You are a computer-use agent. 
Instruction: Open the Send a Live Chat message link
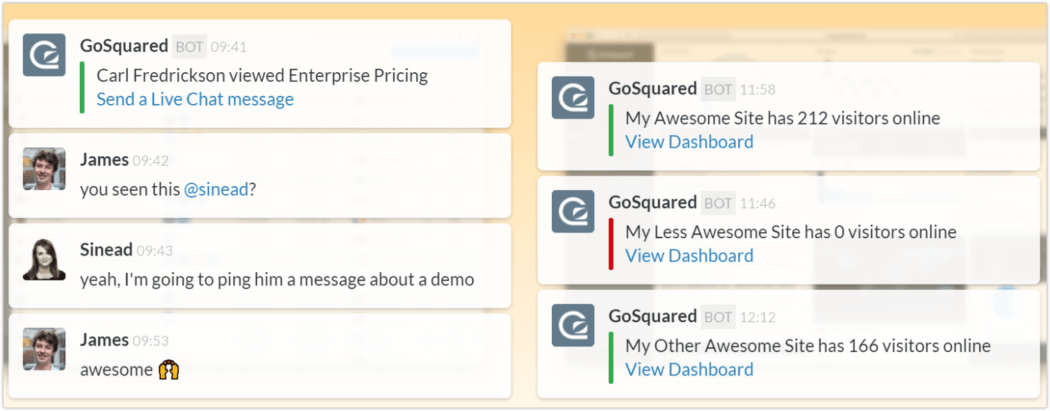(195, 99)
